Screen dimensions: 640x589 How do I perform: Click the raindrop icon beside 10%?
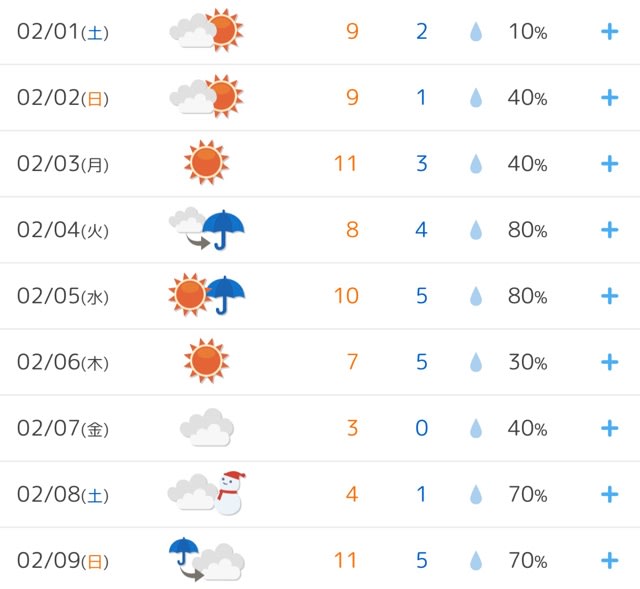pos(476,31)
